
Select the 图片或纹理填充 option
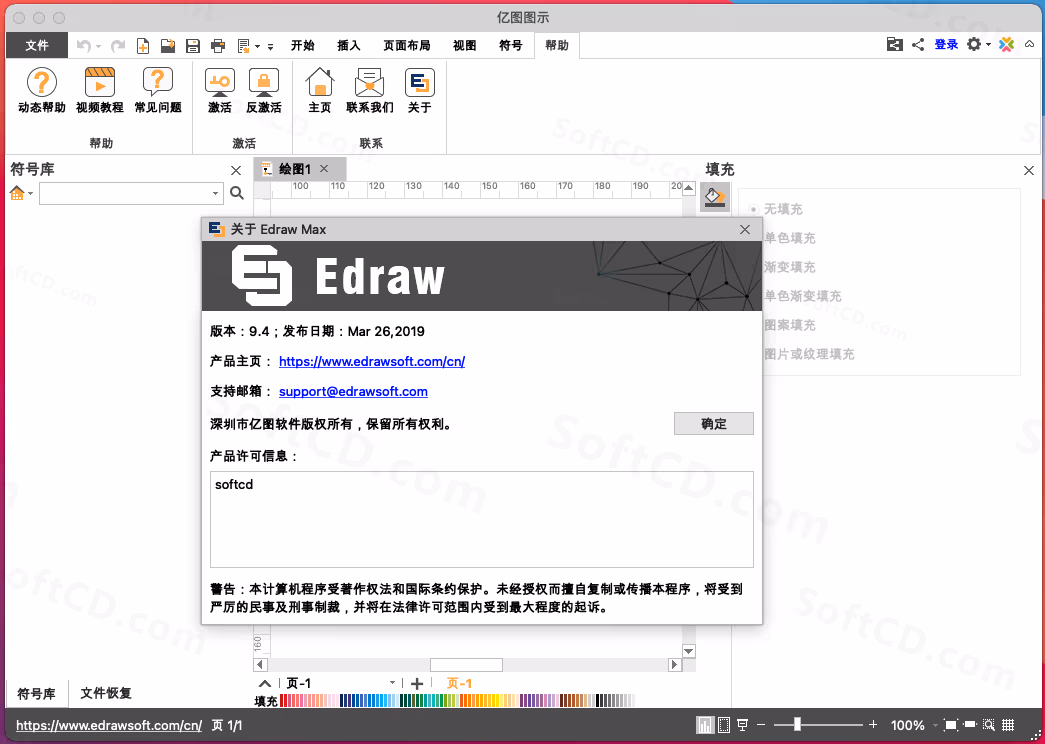point(809,354)
